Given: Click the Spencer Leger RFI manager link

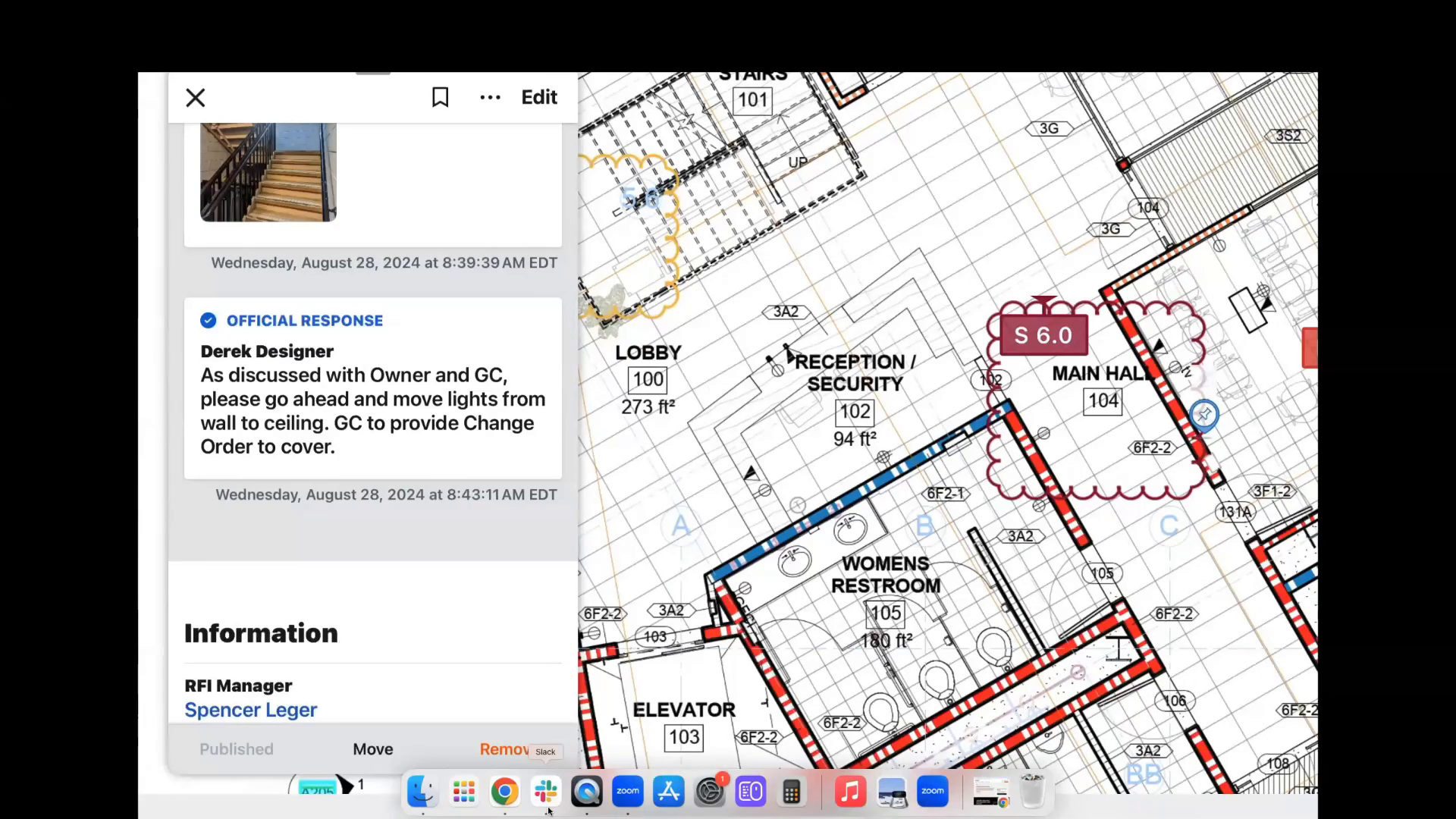Looking at the screenshot, I should [x=250, y=710].
